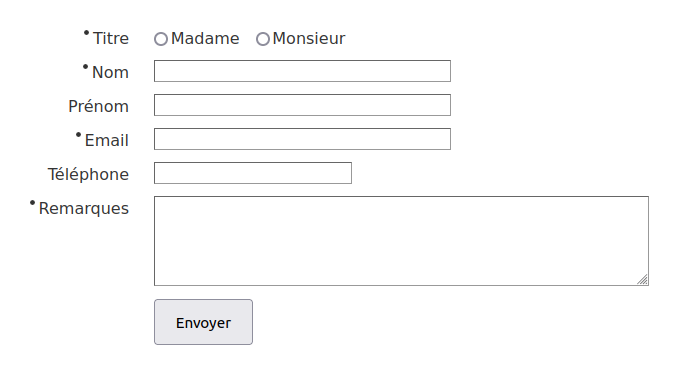Image resolution: width=700 pixels, height=375 pixels.
Task: Select the Monsieur radio button
Action: 262,39
